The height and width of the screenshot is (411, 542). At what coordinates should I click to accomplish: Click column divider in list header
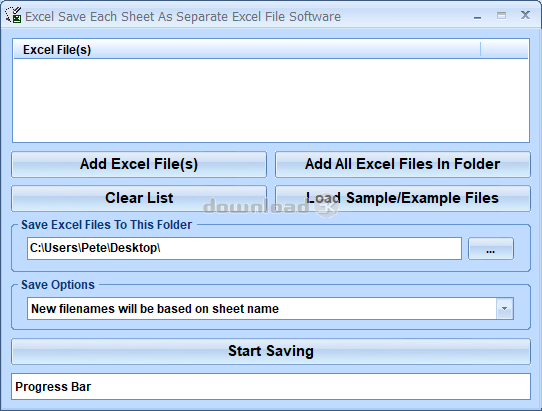pyautogui.click(x=480, y=49)
